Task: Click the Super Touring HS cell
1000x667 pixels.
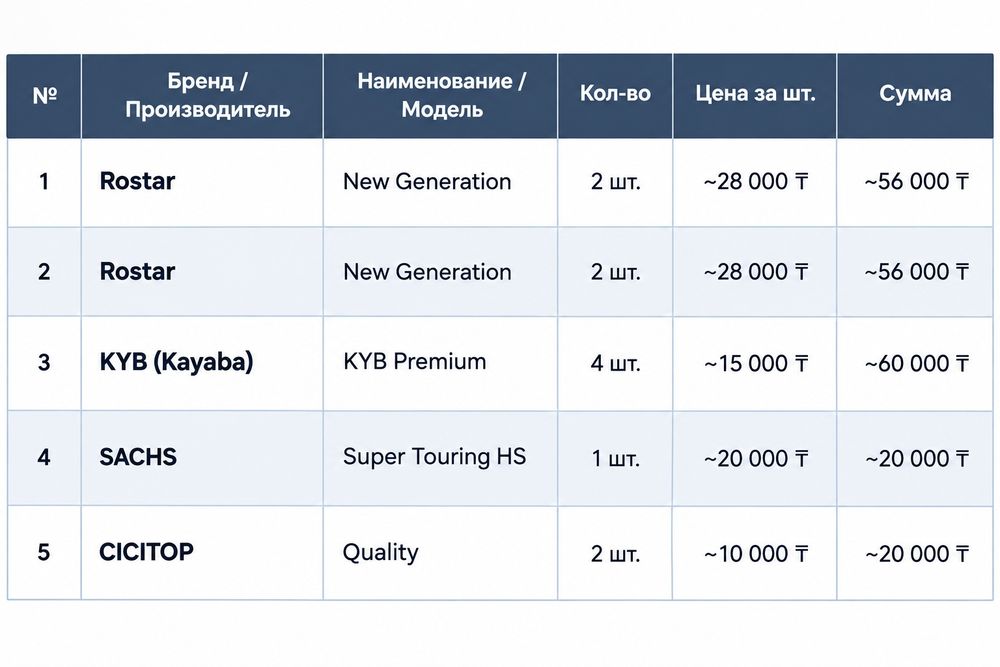Action: [x=441, y=458]
